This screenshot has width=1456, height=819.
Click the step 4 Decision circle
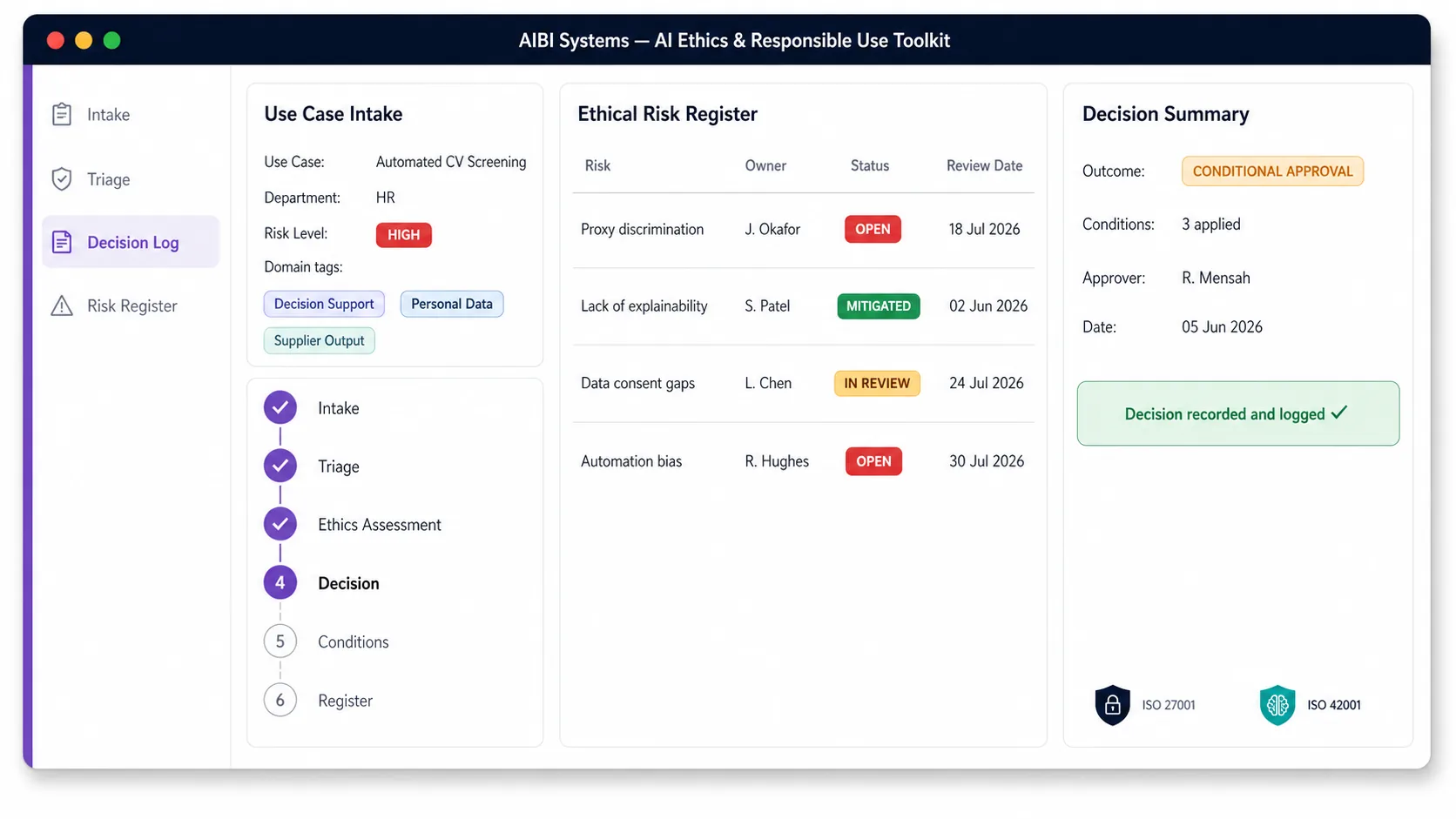coord(280,582)
